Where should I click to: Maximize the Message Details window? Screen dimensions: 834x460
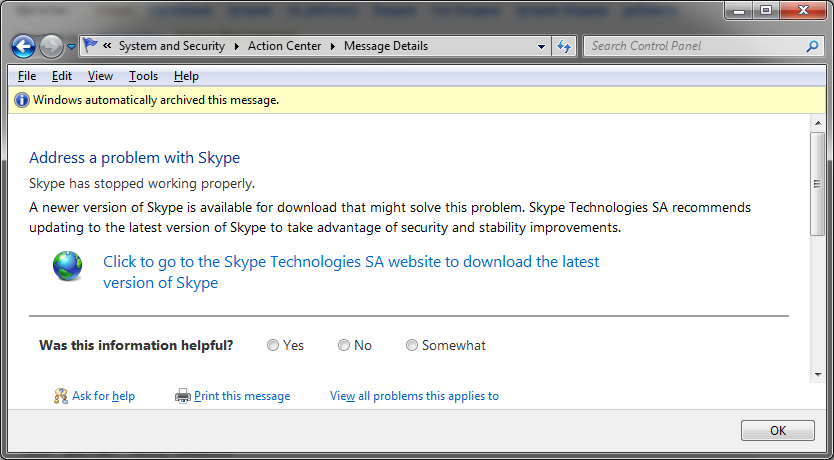tap(765, 10)
